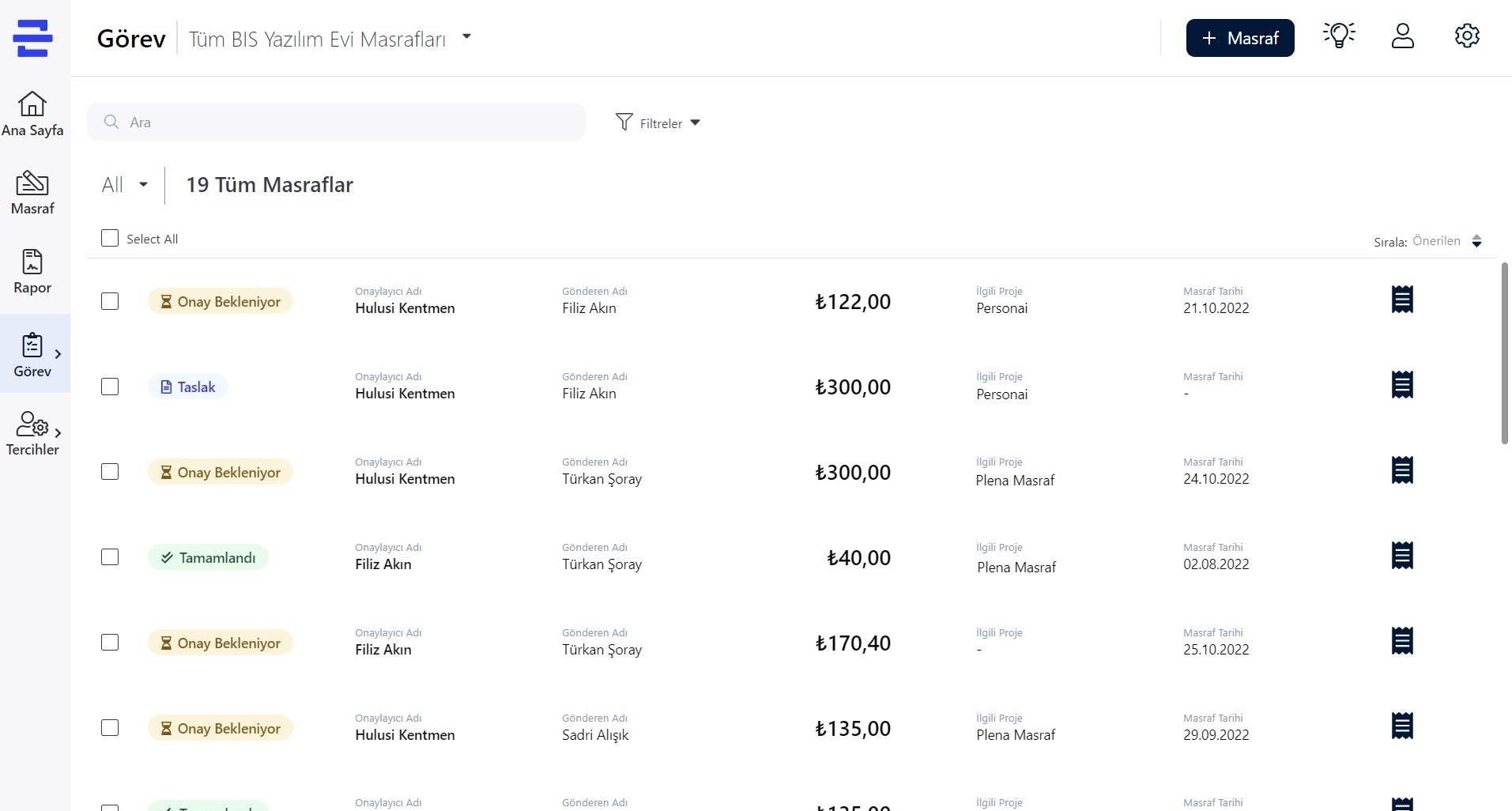Viewport: 1512px width, 811px height.
Task: Open the Rapor sidebar section
Action: 32,271
